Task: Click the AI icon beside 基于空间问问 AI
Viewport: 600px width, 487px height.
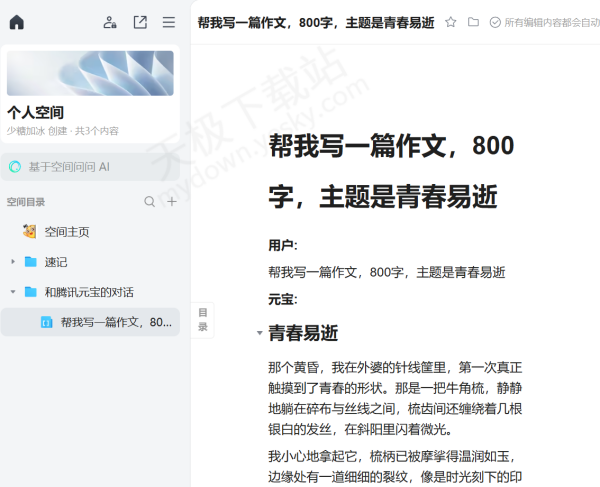Action: (x=15, y=166)
